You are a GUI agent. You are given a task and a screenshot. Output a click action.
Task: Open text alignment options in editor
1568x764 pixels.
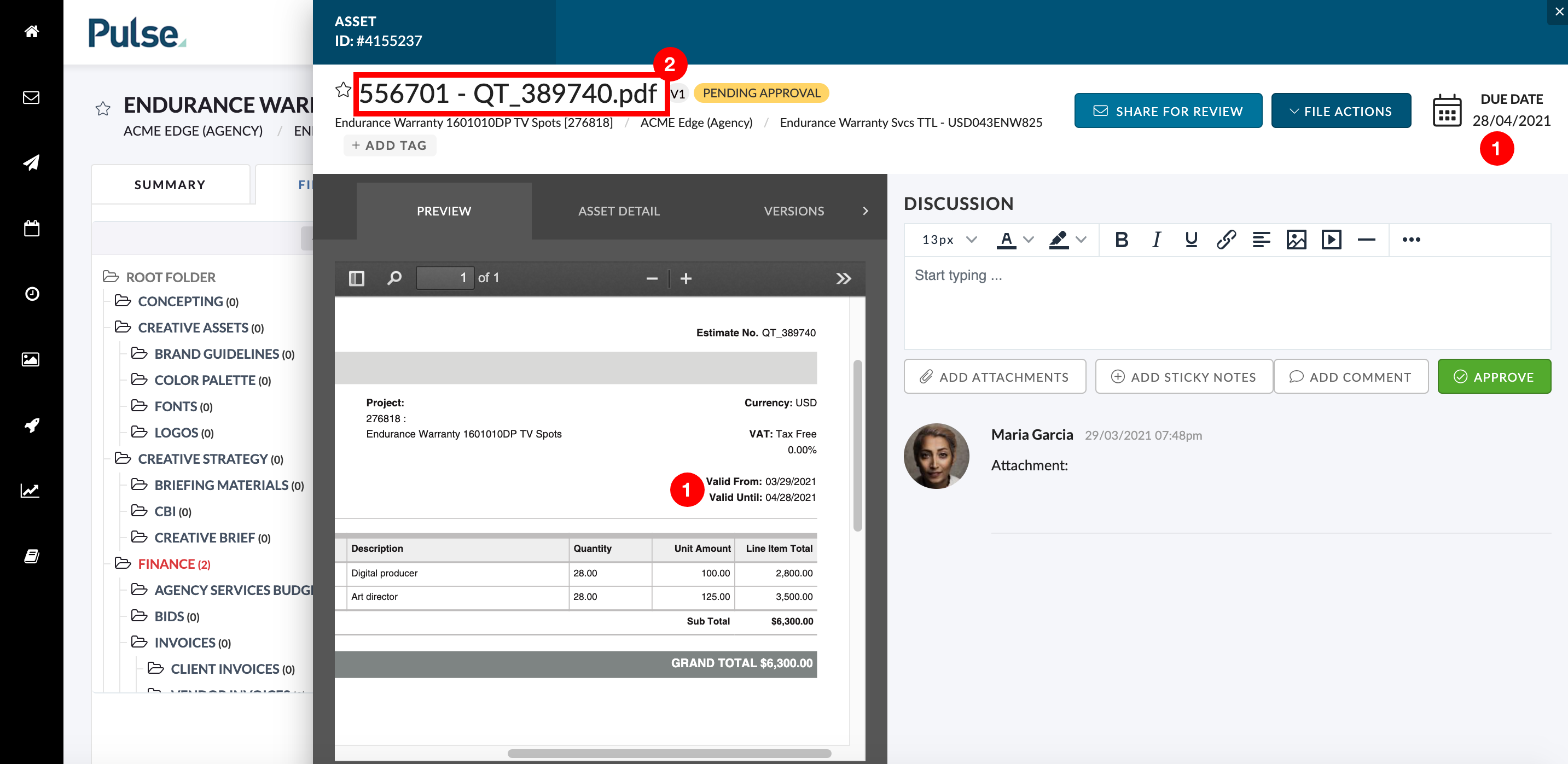[1261, 240]
